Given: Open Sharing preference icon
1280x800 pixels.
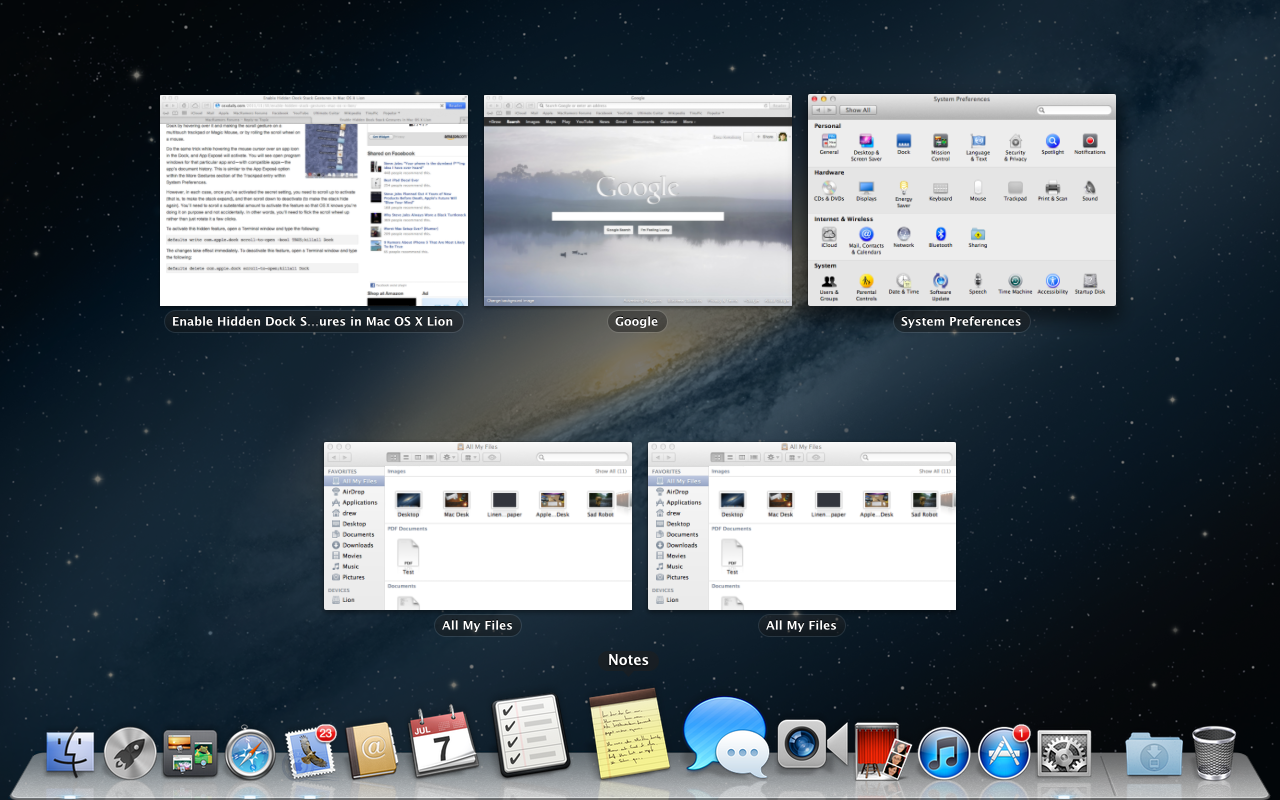Looking at the screenshot, I should (978, 236).
